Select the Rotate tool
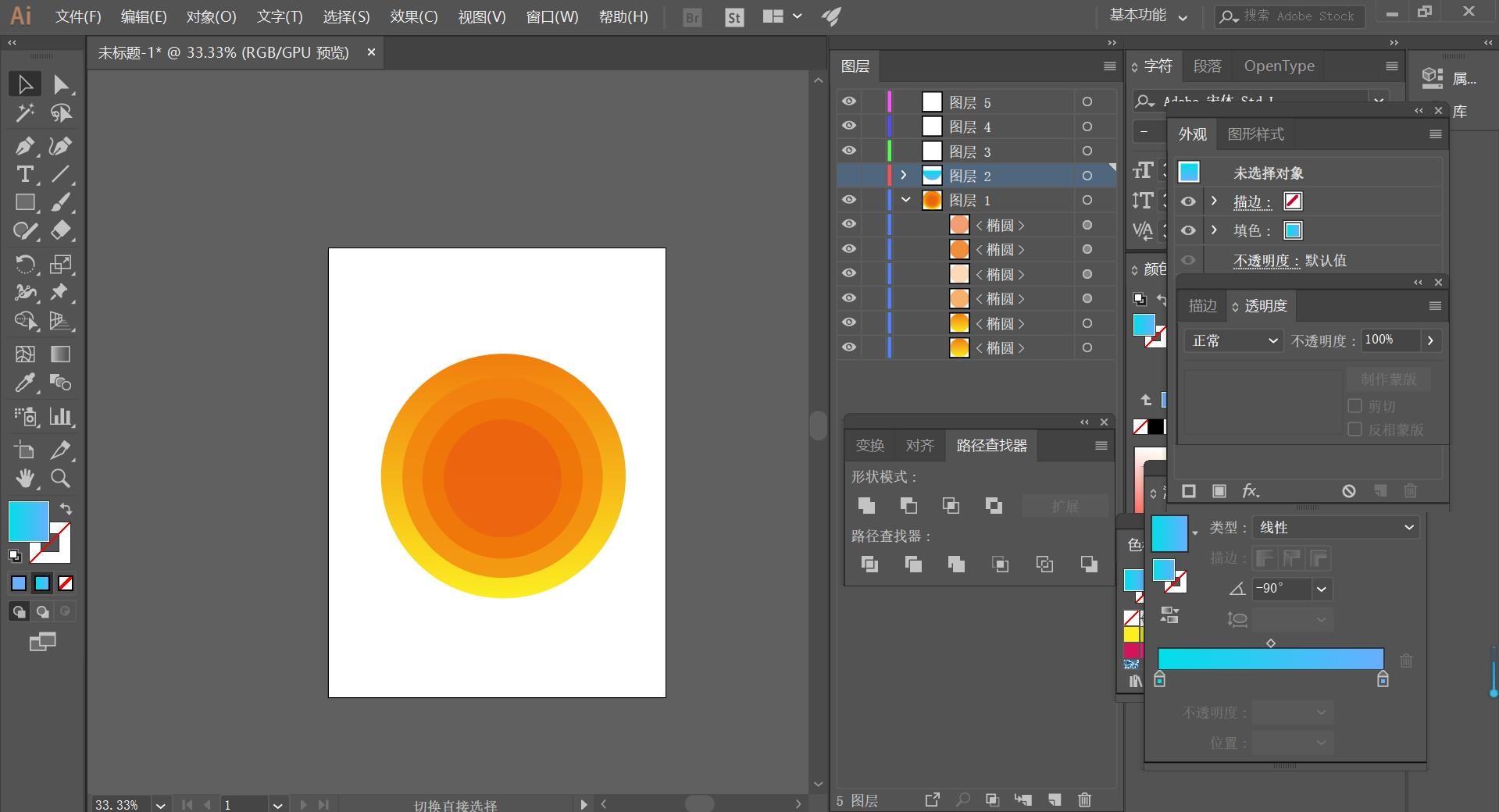 [x=24, y=264]
